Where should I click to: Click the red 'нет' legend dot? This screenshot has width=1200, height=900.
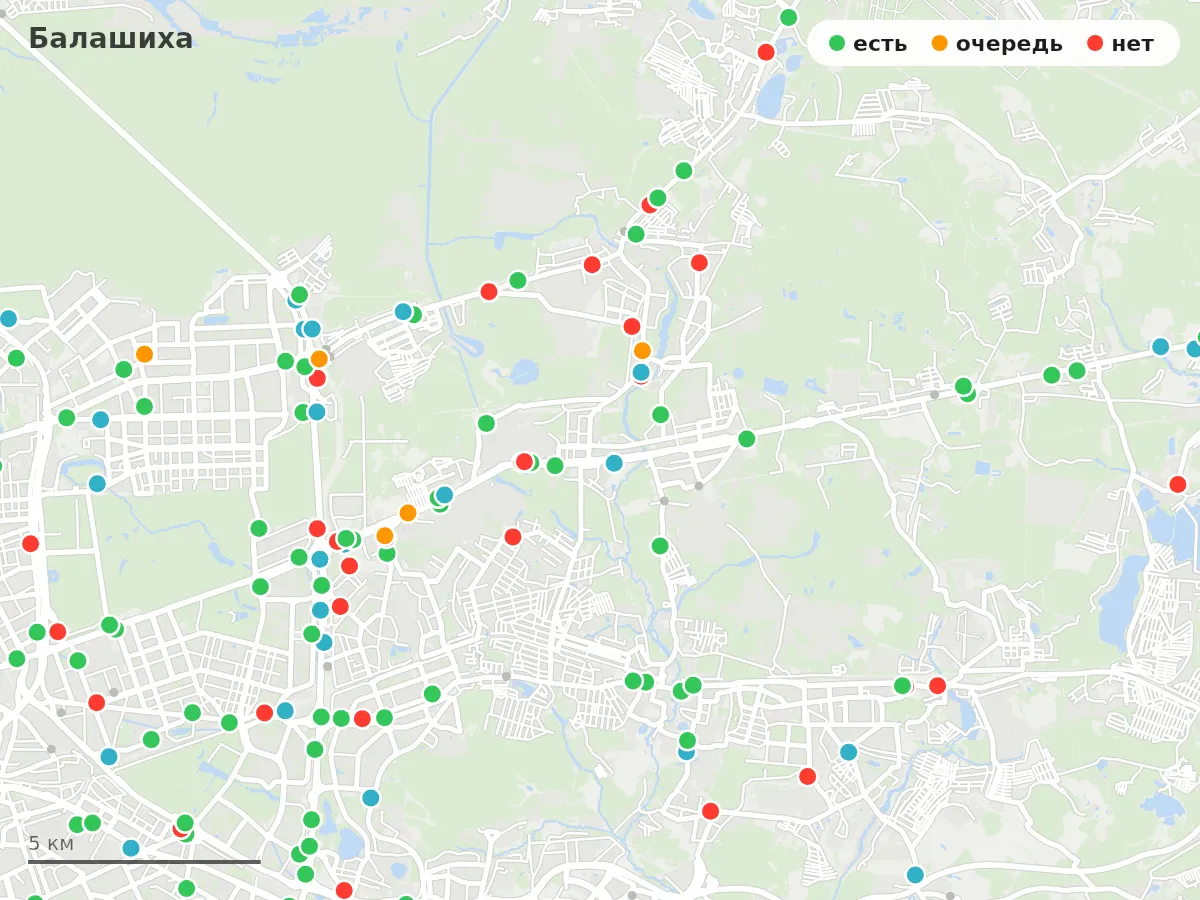click(x=1095, y=43)
